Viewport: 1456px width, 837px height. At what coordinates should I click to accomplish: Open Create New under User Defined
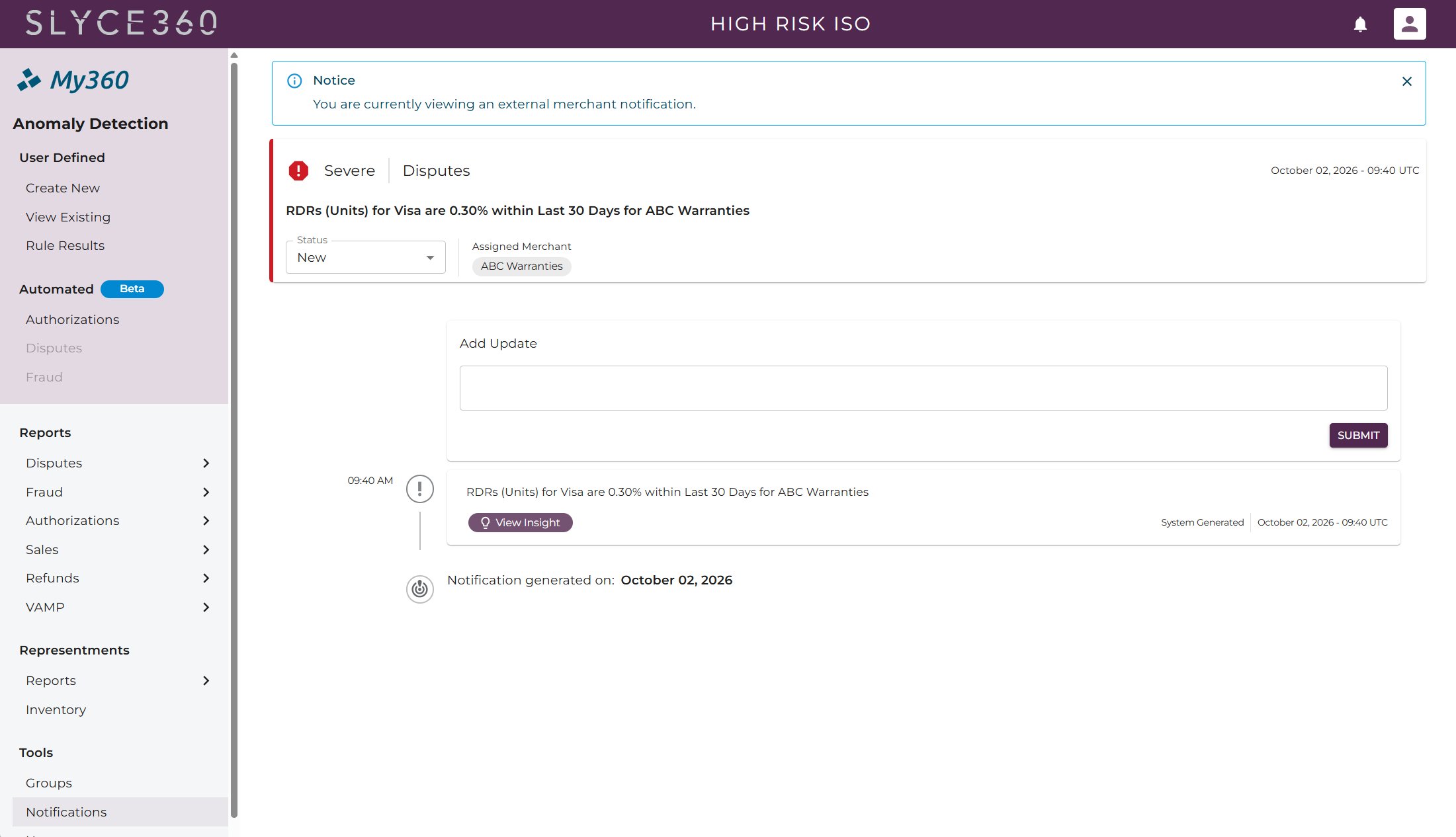click(63, 188)
